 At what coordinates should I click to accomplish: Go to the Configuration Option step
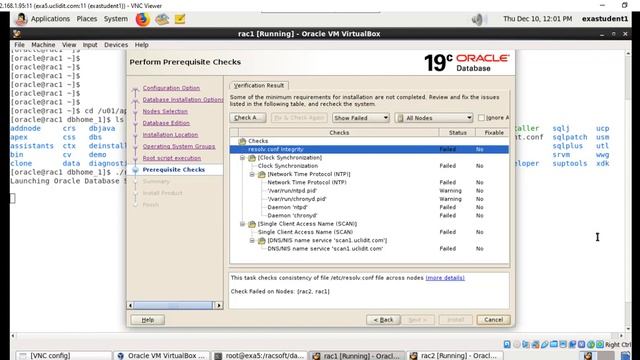[x=171, y=88]
